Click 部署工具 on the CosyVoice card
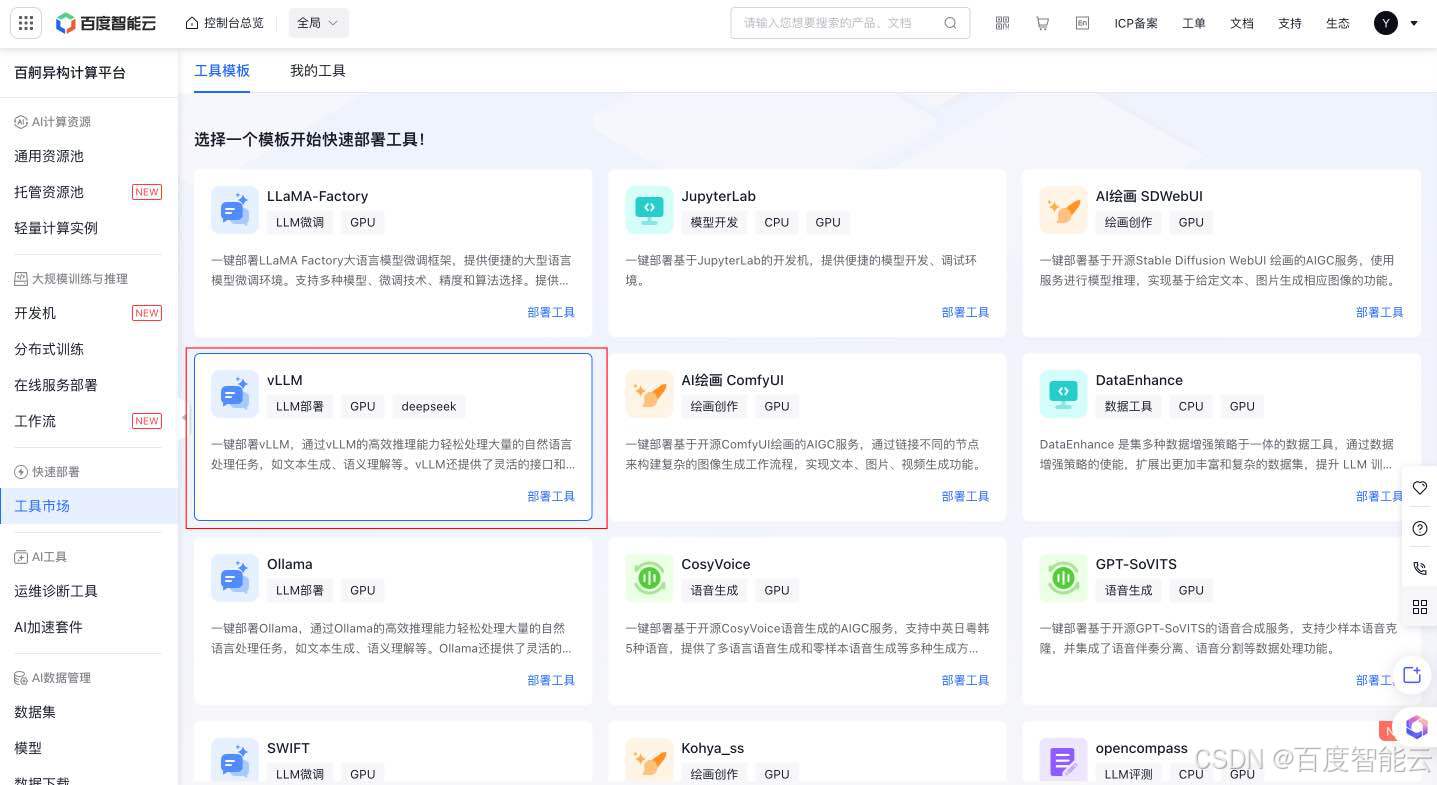The width and height of the screenshot is (1437, 785). click(965, 680)
